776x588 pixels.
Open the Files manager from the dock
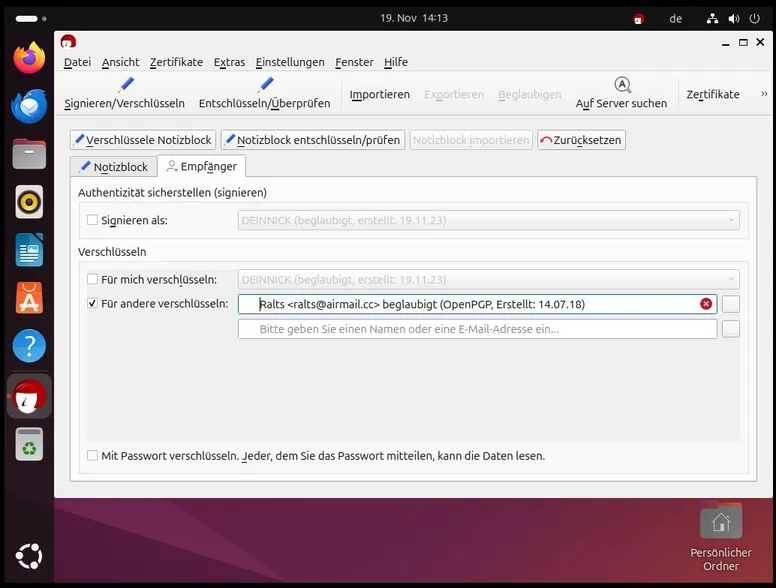pyautogui.click(x=29, y=154)
